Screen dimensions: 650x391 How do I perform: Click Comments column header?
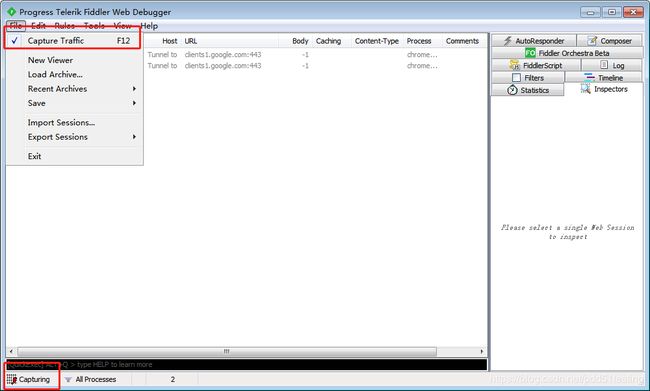(x=462, y=41)
